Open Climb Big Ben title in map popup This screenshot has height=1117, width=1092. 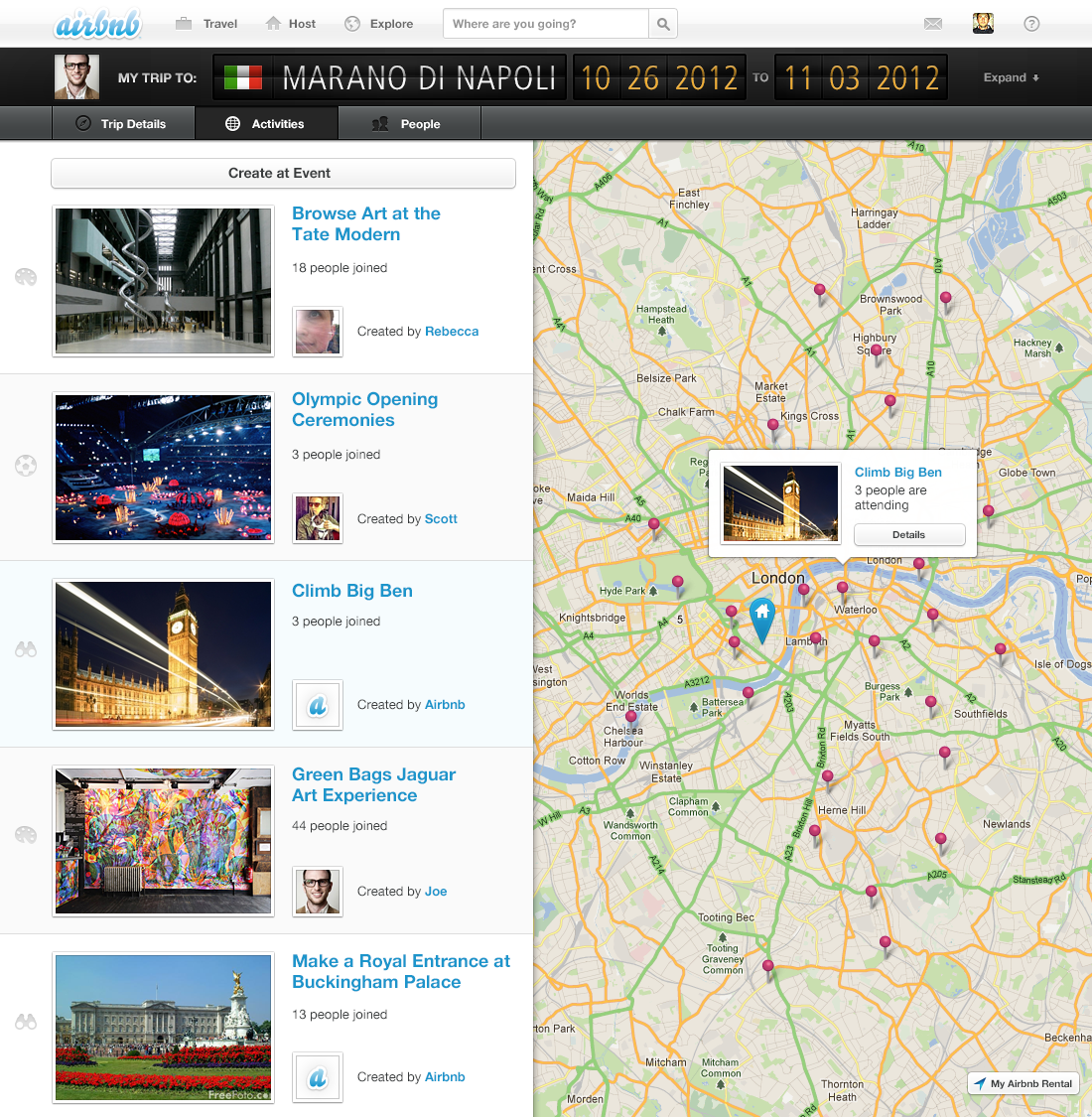pos(897,473)
